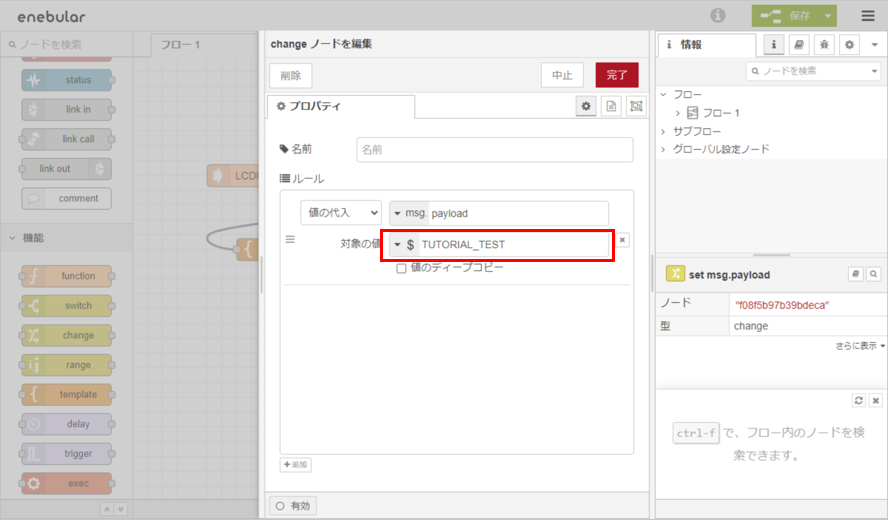Toggle the 値のディープコピー checkbox
The image size is (888, 520).
402,268
